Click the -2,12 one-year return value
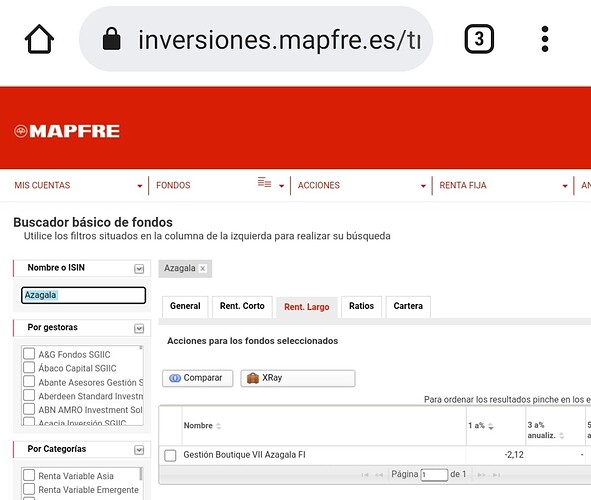Image resolution: width=591 pixels, height=500 pixels. pos(514,455)
